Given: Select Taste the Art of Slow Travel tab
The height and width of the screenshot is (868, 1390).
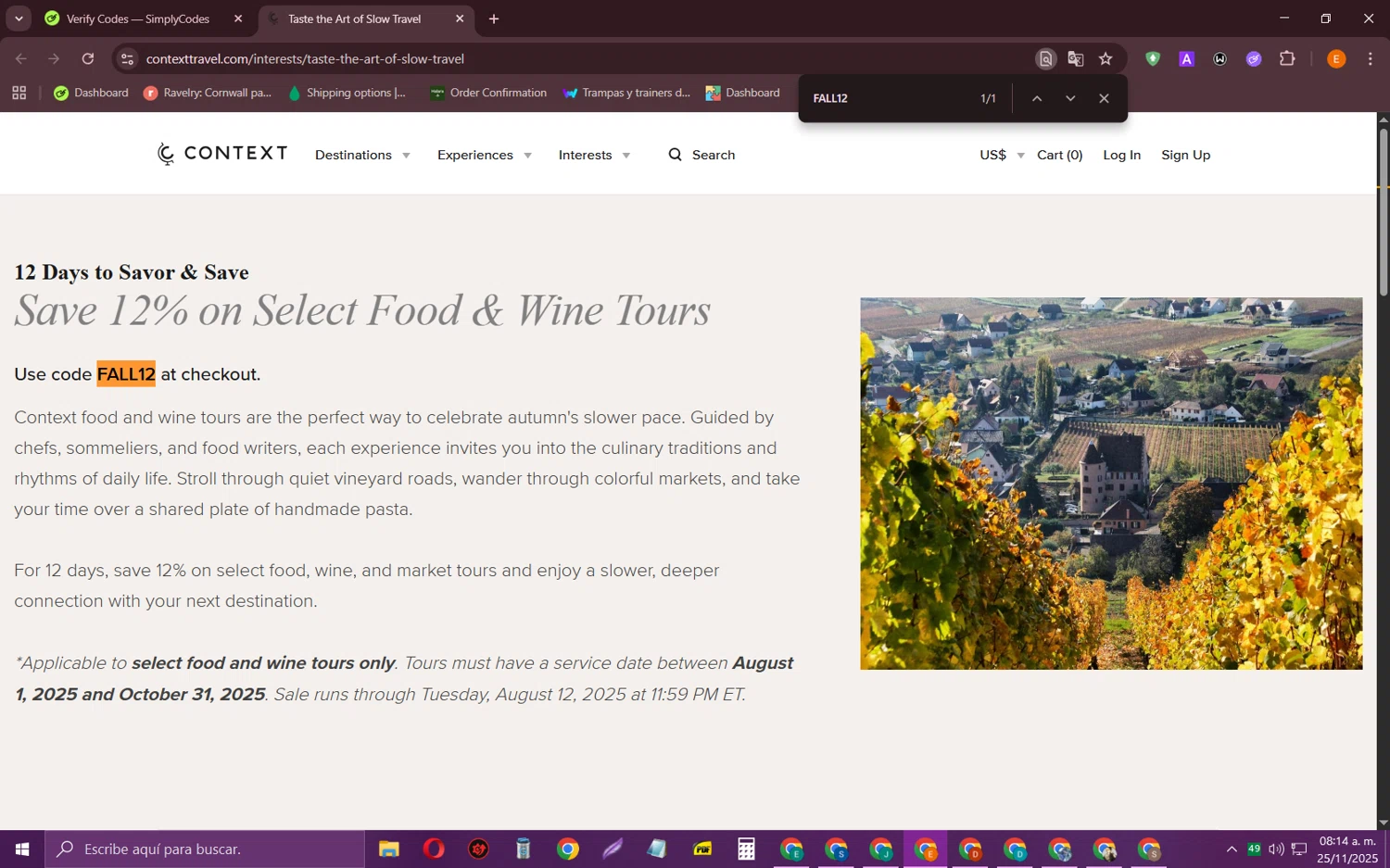Looking at the screenshot, I should click(x=355, y=19).
